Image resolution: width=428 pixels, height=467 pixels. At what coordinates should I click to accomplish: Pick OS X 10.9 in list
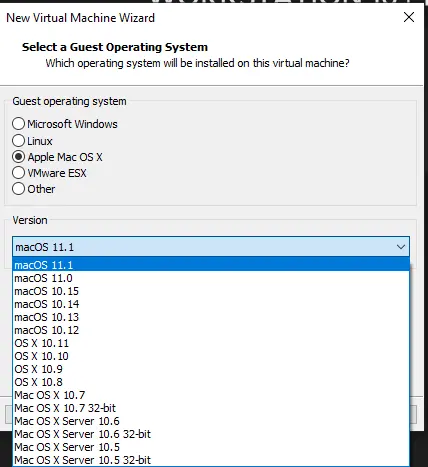pos(211,369)
